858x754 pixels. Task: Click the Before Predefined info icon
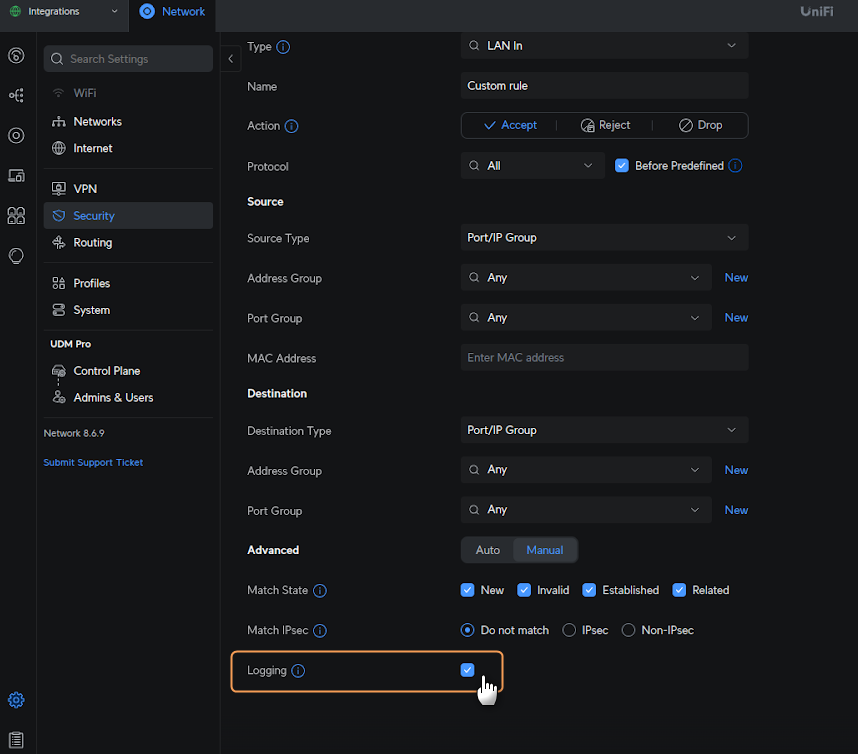tap(735, 166)
